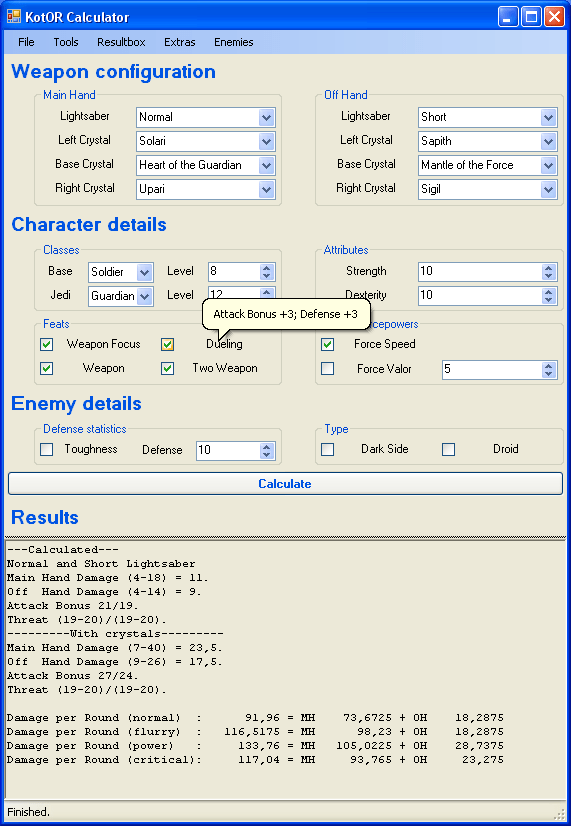Check the Droid enemy type

point(448,449)
